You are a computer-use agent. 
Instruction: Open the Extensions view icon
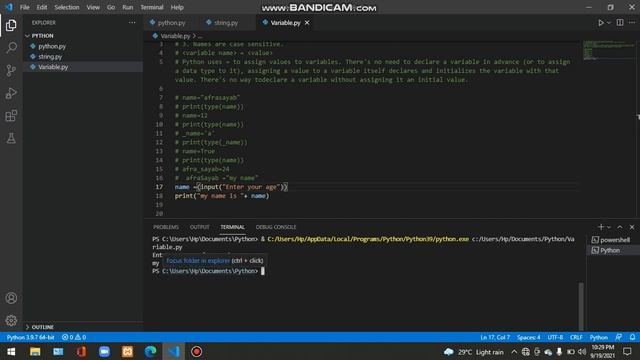(x=11, y=116)
